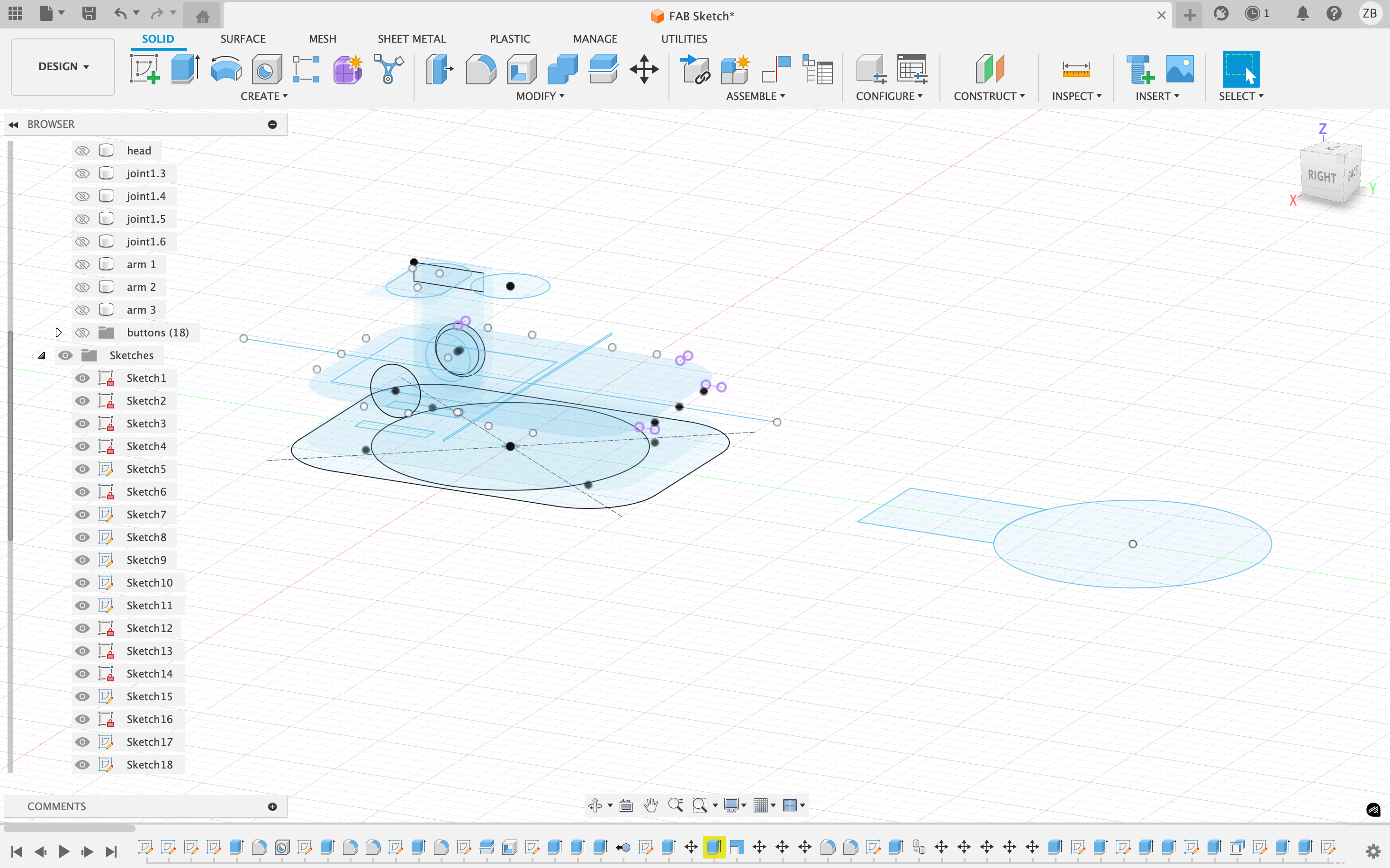Expand the buttons (18) folder
The width and height of the screenshot is (1390, 868).
coord(58,333)
